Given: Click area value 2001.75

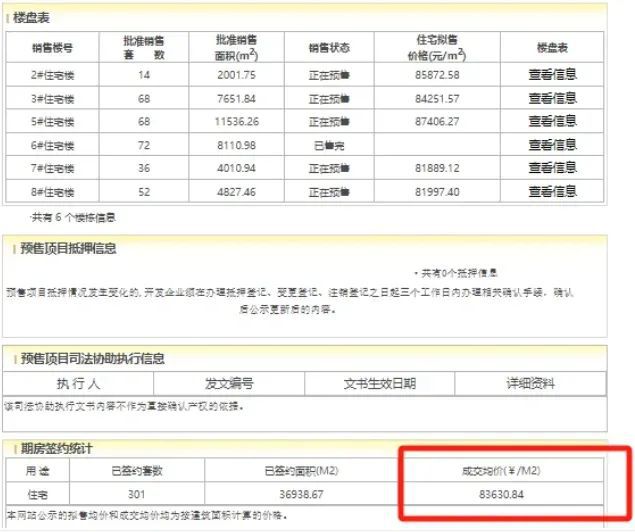Looking at the screenshot, I should pos(237,75).
